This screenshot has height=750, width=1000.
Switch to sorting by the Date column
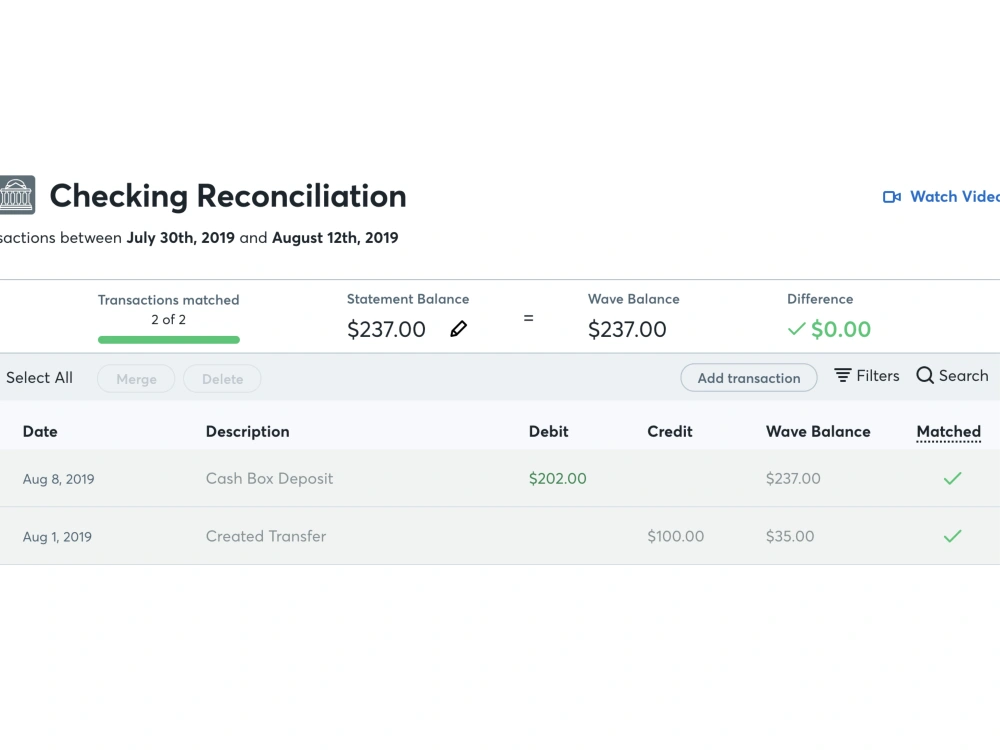40,431
